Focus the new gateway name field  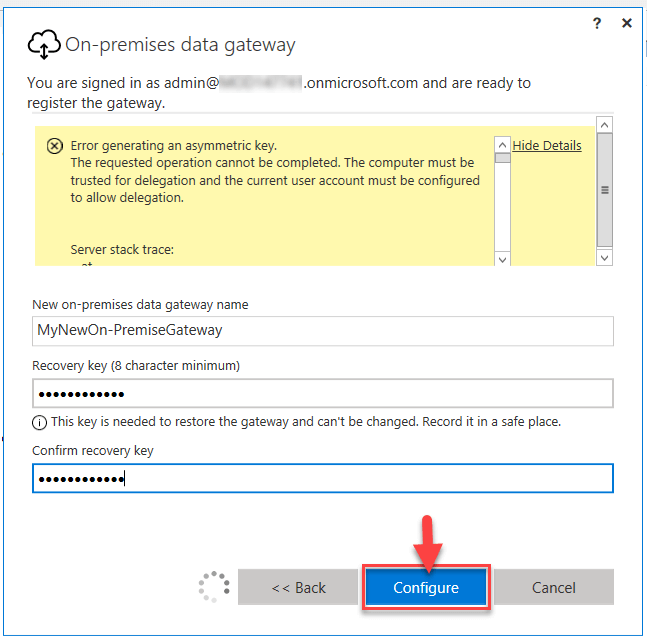click(x=322, y=331)
